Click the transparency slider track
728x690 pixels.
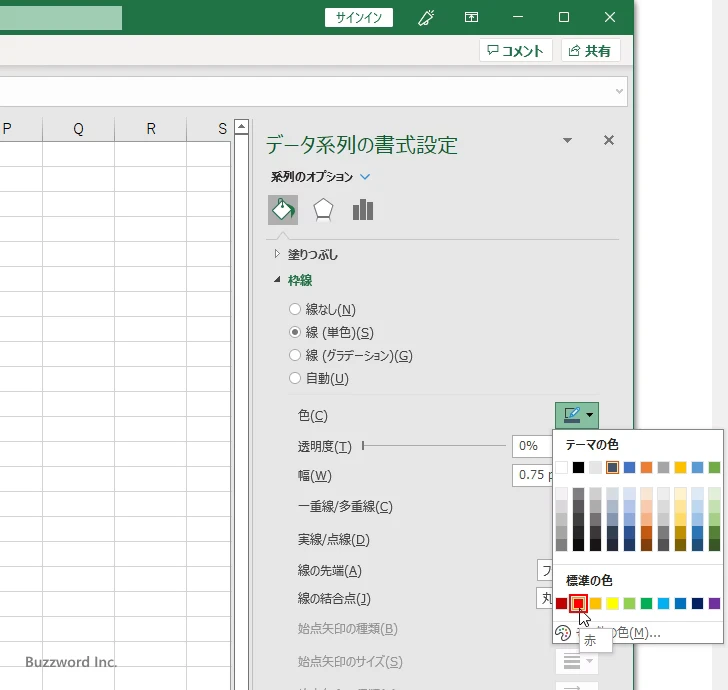434,446
